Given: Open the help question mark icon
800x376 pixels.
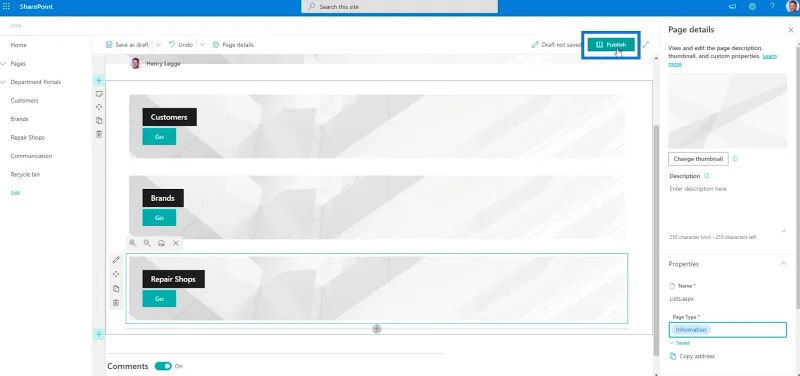Looking at the screenshot, I should tap(772, 7).
